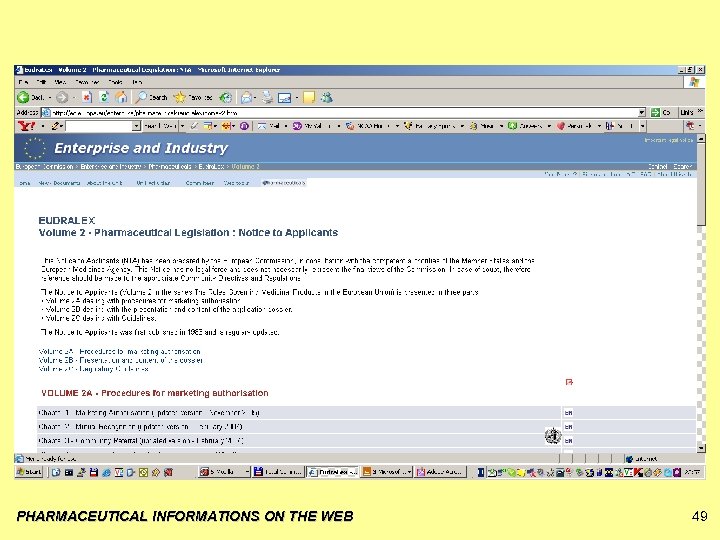The width and height of the screenshot is (720, 540).
Task: Open the yellow Discuss note icon
Action: [309, 97]
